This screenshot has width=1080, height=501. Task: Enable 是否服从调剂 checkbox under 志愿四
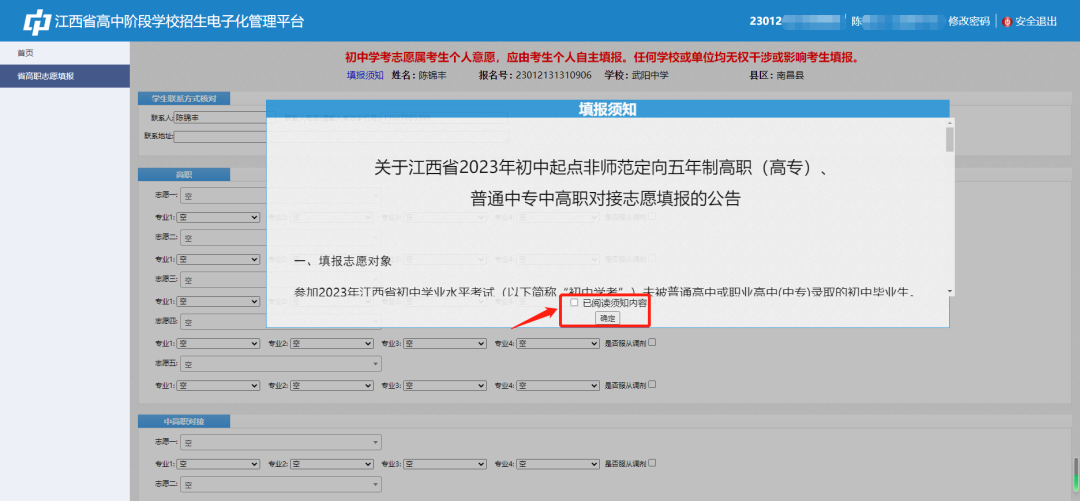point(652,343)
